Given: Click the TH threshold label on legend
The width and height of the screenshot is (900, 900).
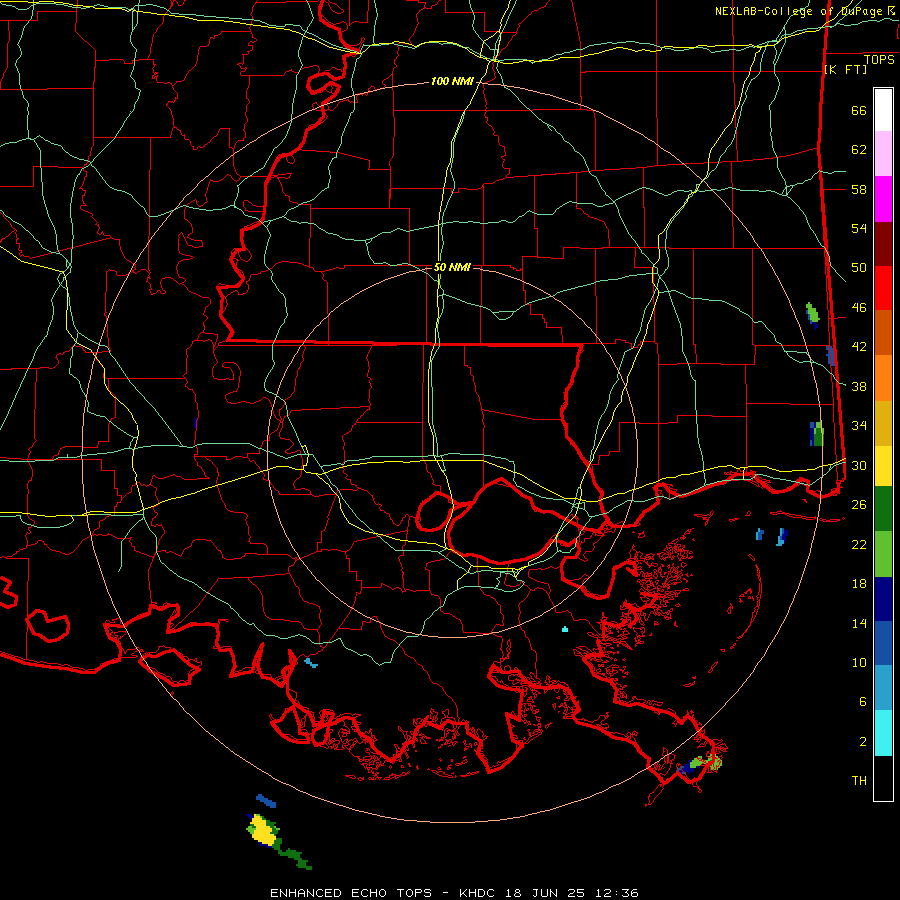Looking at the screenshot, I should click(x=859, y=781).
